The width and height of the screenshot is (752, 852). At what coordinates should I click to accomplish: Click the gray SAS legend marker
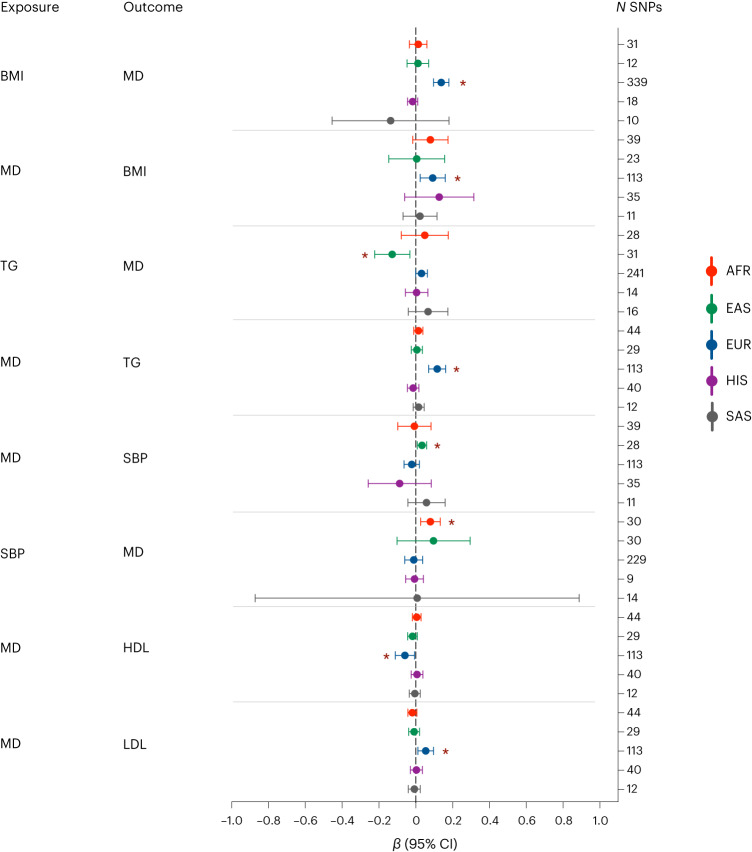[711, 416]
